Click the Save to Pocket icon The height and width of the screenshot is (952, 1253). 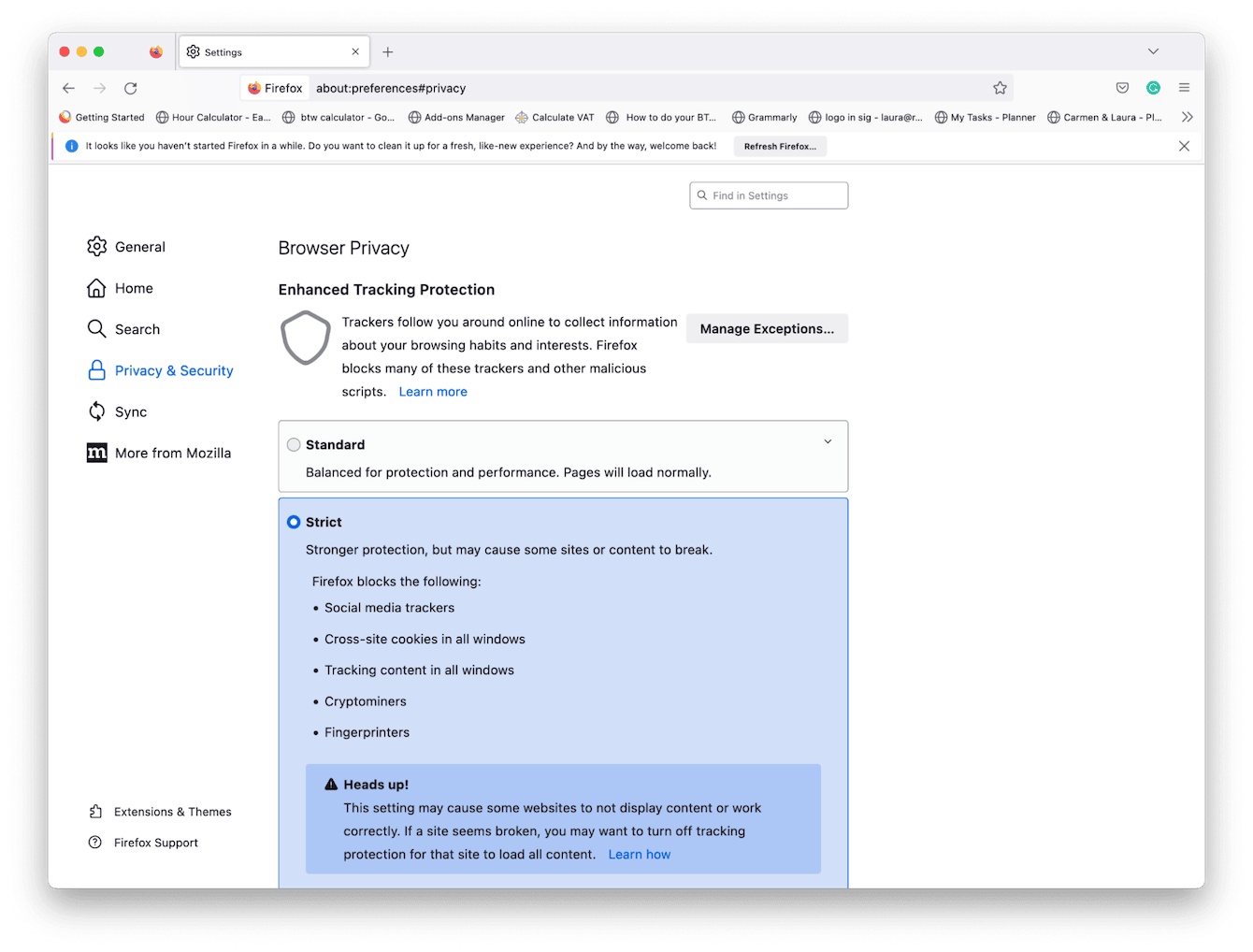pos(1121,87)
